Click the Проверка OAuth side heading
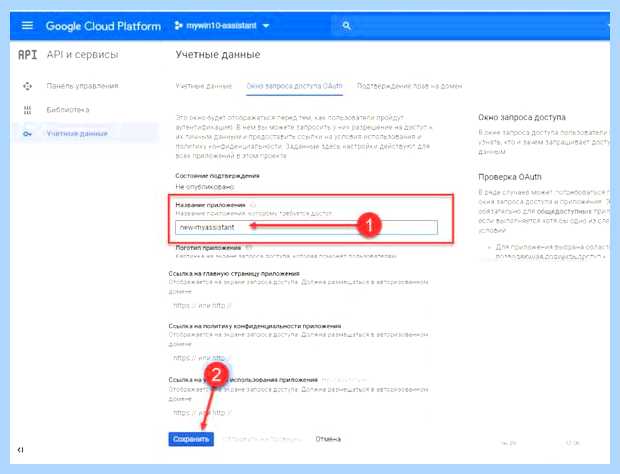Image resolution: width=620 pixels, height=474 pixels. (x=510, y=177)
